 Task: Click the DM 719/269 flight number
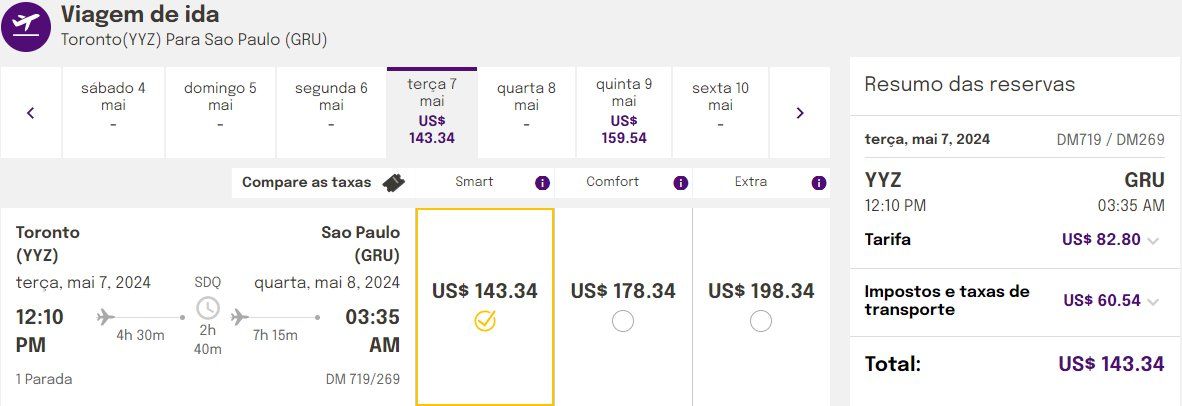363,379
